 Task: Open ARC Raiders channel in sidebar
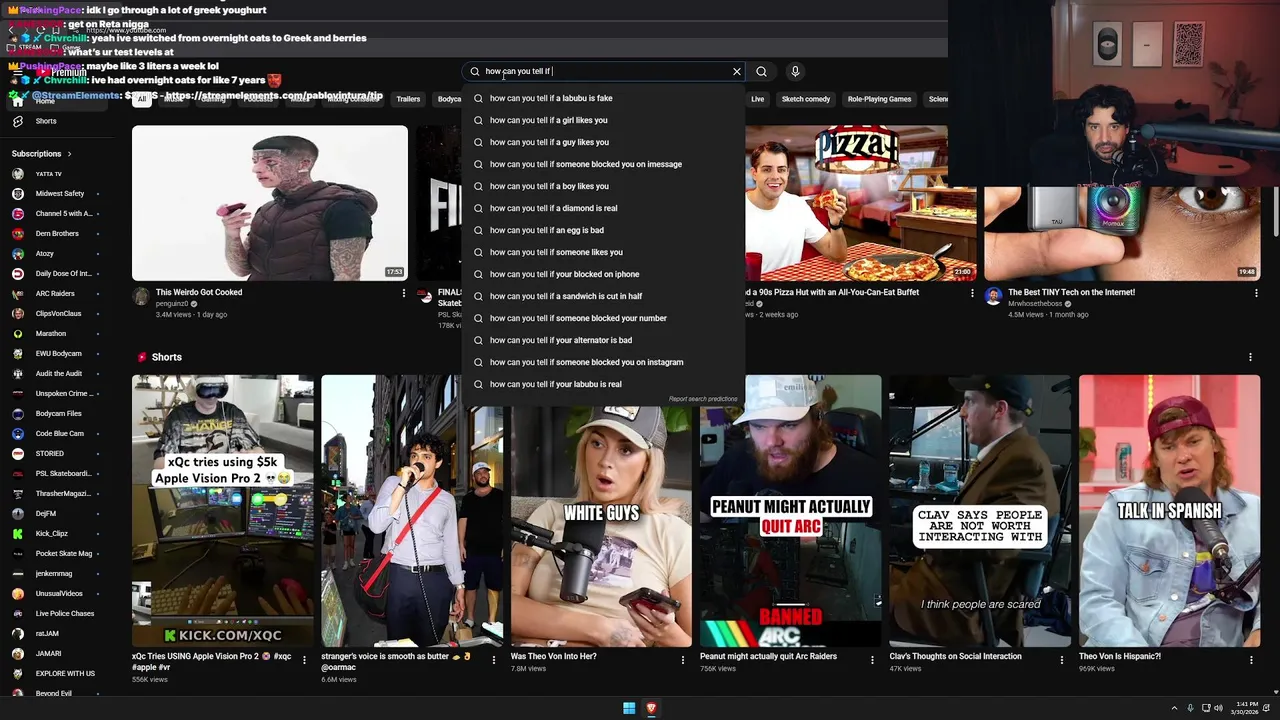click(56, 294)
